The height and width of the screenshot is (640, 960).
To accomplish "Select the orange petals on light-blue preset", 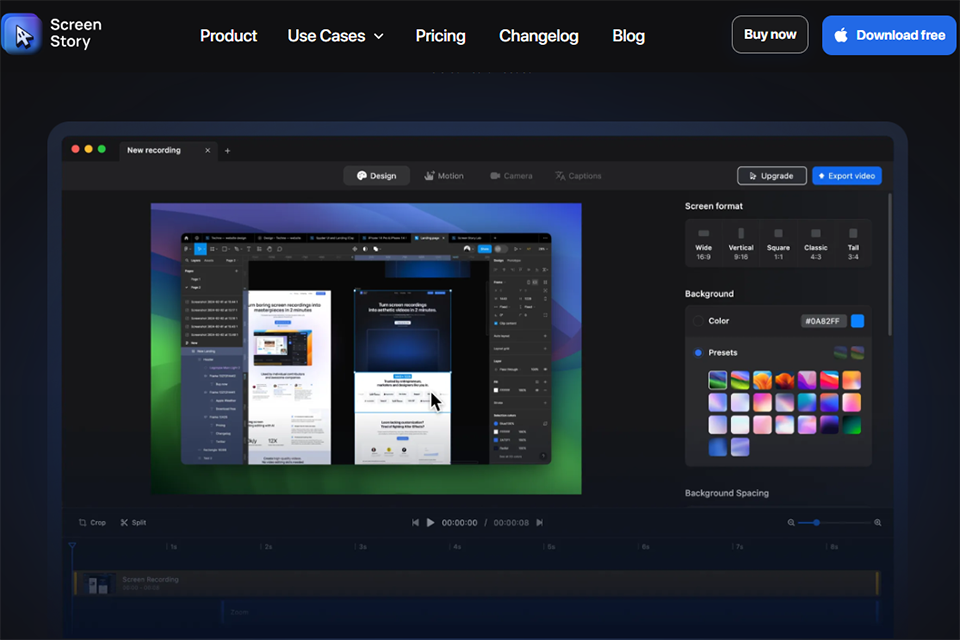I will pos(762,380).
